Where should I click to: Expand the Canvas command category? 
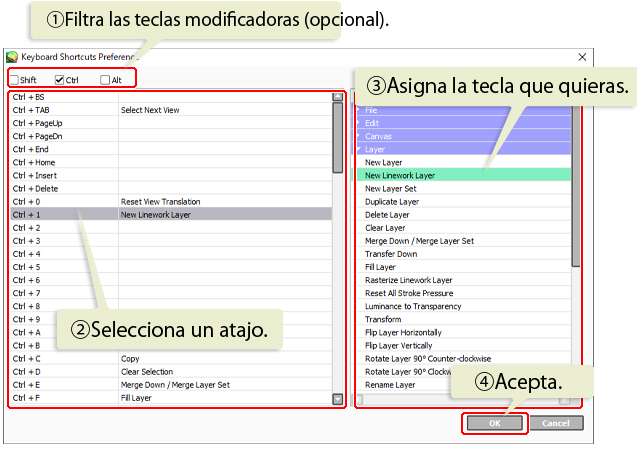[377, 136]
